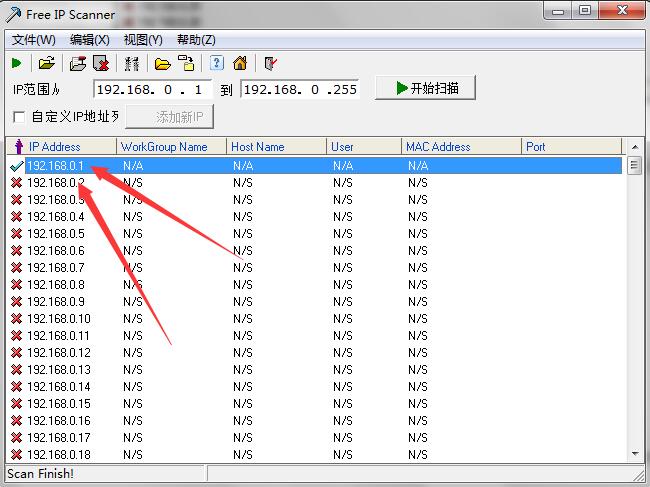Click the Host Name column header
The height and width of the screenshot is (487, 650).
258,147
